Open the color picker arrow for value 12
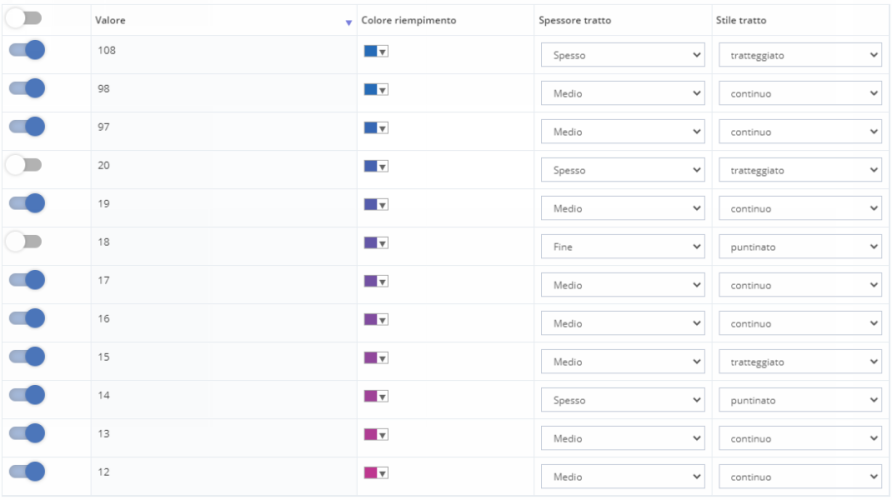This screenshot has width=892, height=500. [x=383, y=473]
